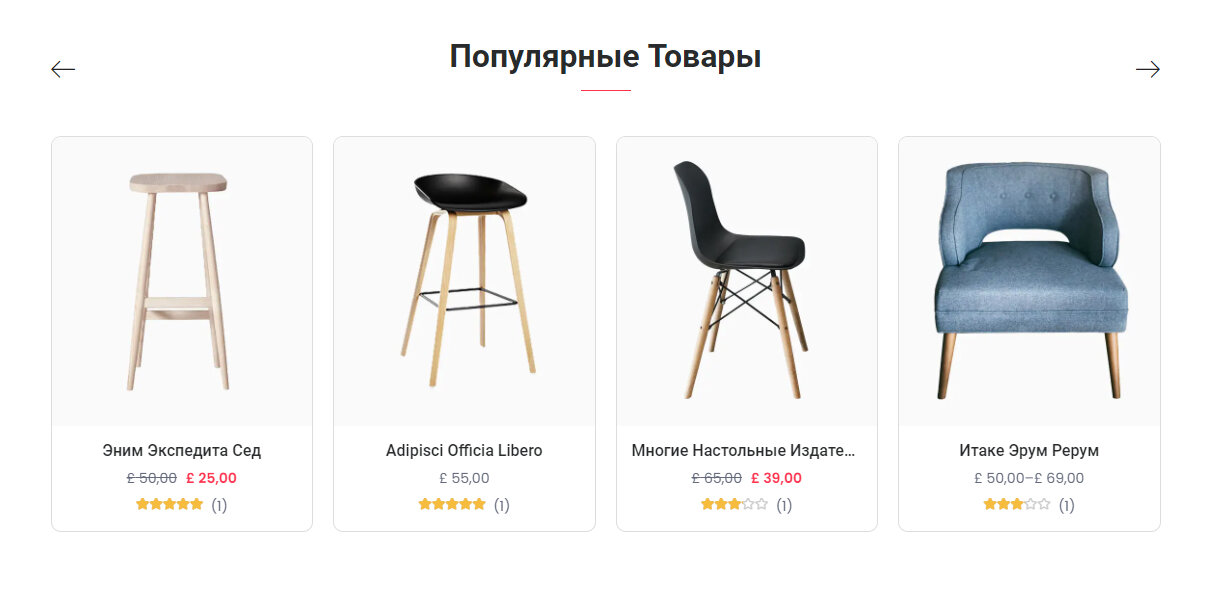The width and height of the screenshot is (1227, 599).
Task: Click the star rating under Эним Экспедита Сед
Action: [169, 504]
